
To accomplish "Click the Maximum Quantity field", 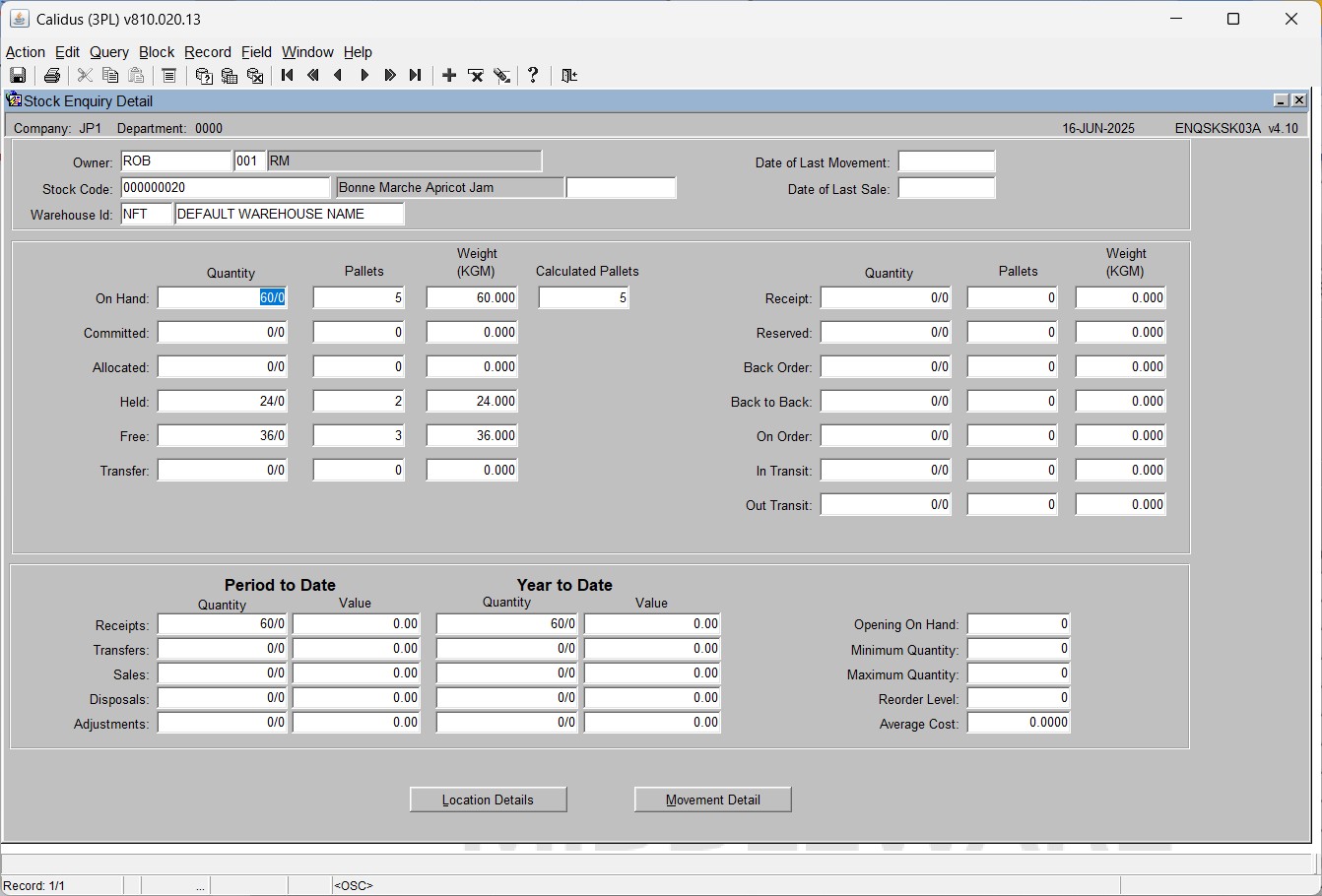I will coord(1019,673).
